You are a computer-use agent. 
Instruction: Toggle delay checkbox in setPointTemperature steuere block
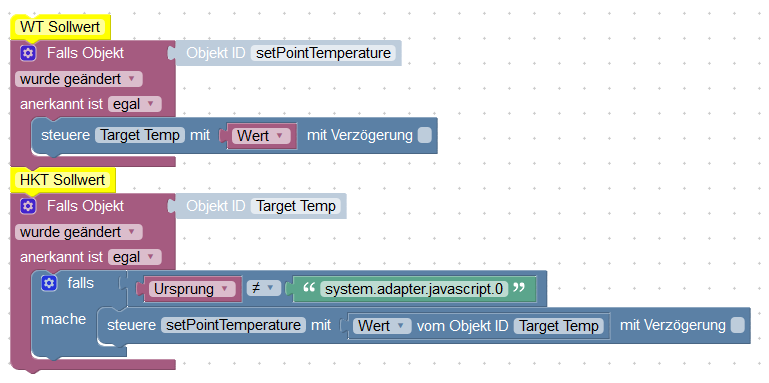737,325
